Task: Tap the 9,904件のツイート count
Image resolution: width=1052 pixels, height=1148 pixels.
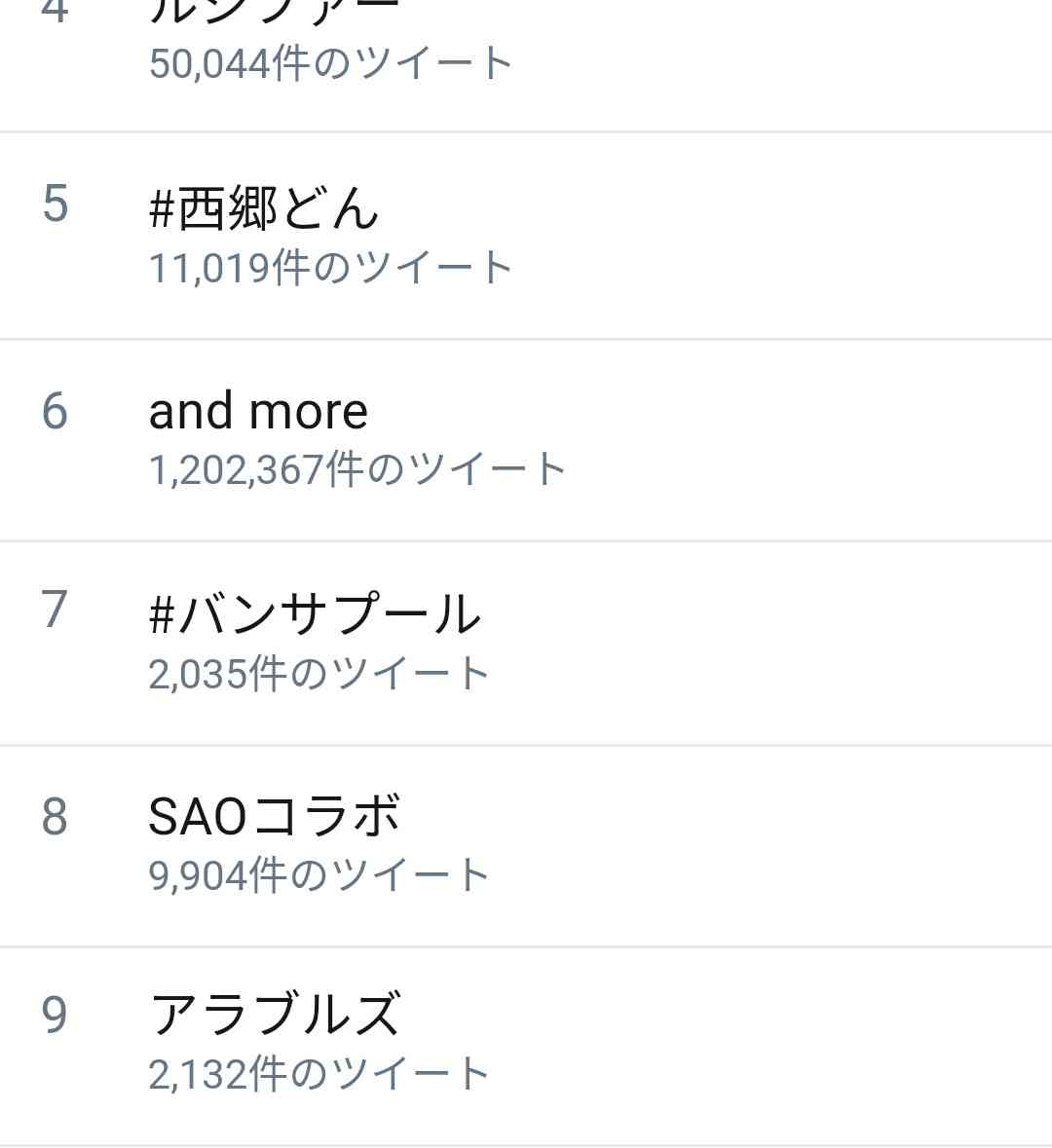Action: point(319,875)
